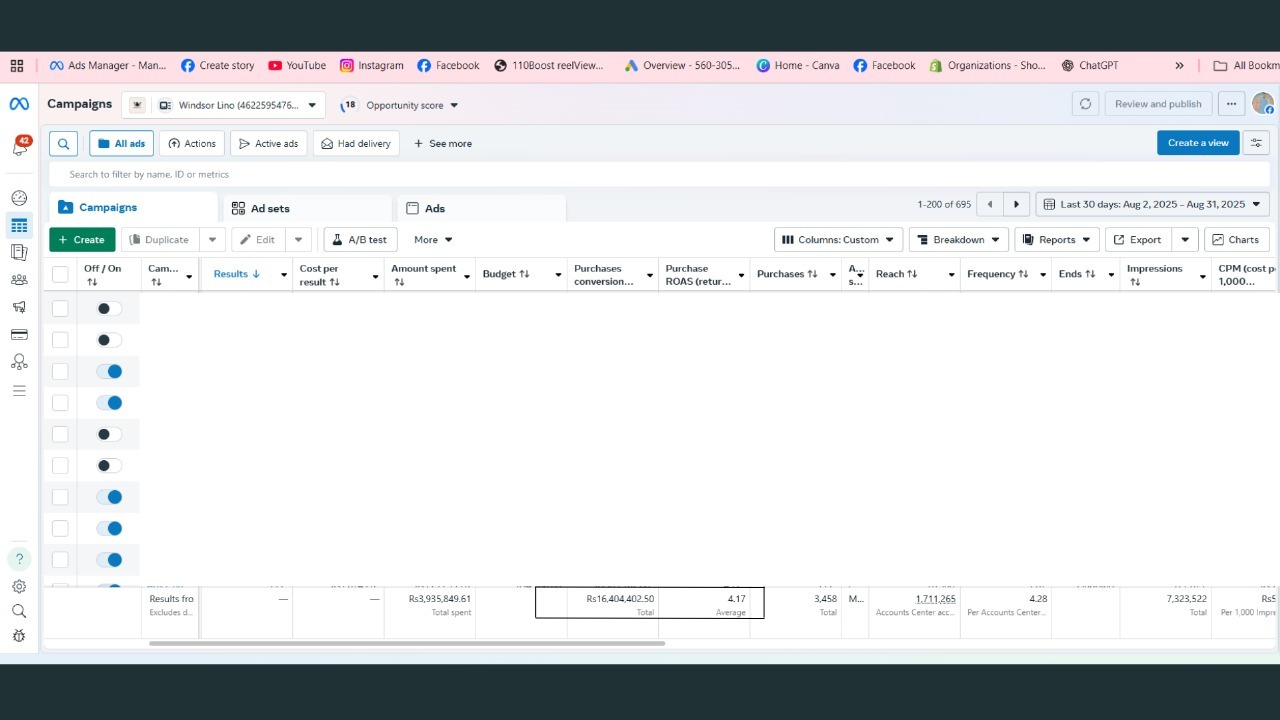Click the green Create button
The image size is (1280, 720).
(82, 240)
